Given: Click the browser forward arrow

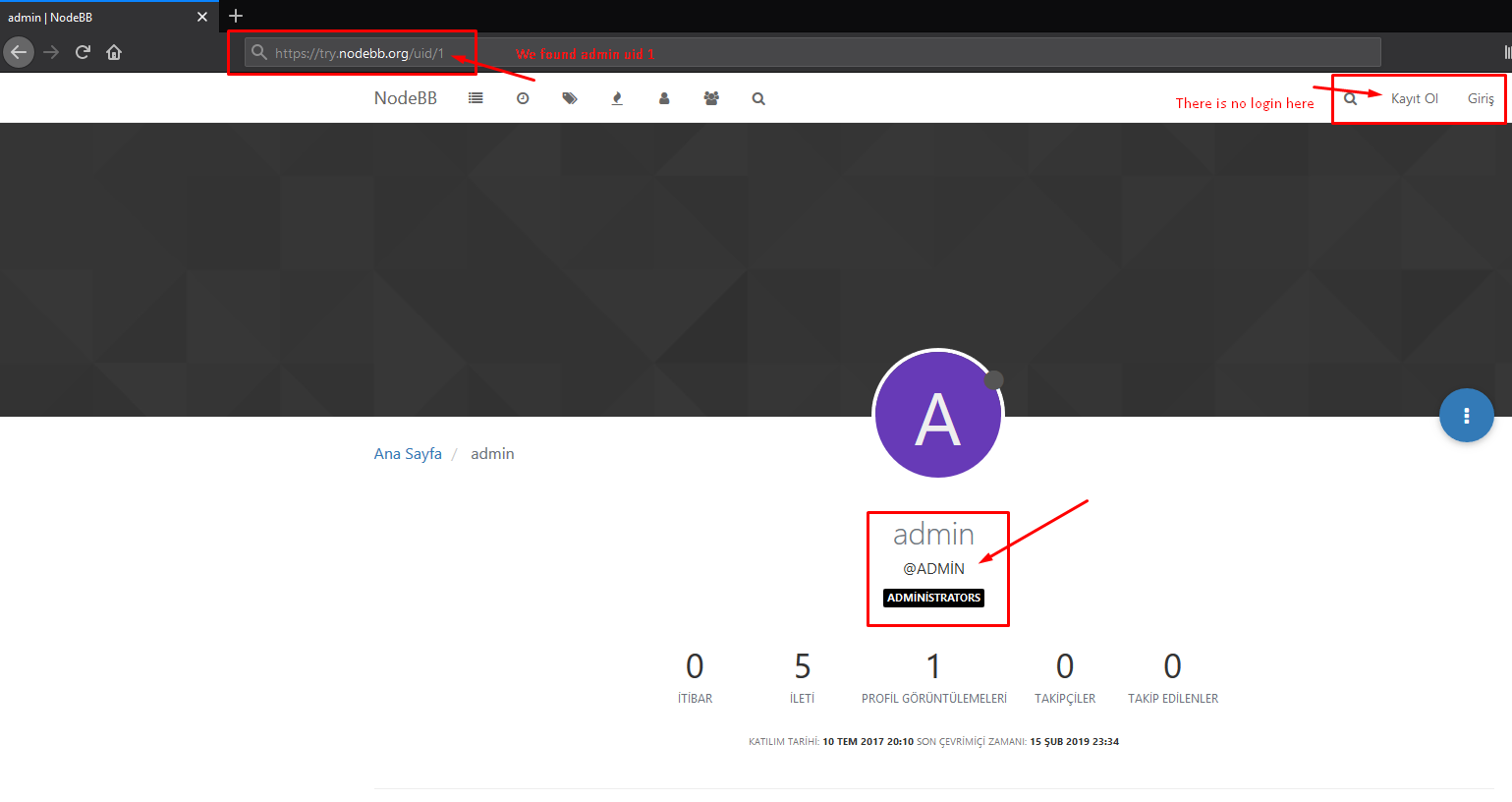Looking at the screenshot, I should [51, 52].
